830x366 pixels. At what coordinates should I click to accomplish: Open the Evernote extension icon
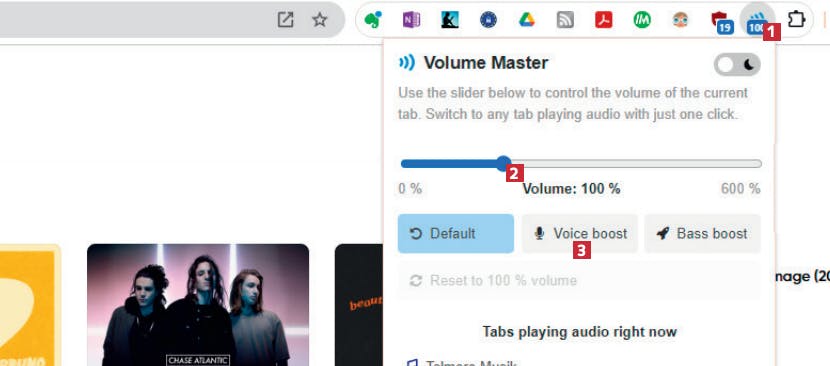click(x=373, y=21)
